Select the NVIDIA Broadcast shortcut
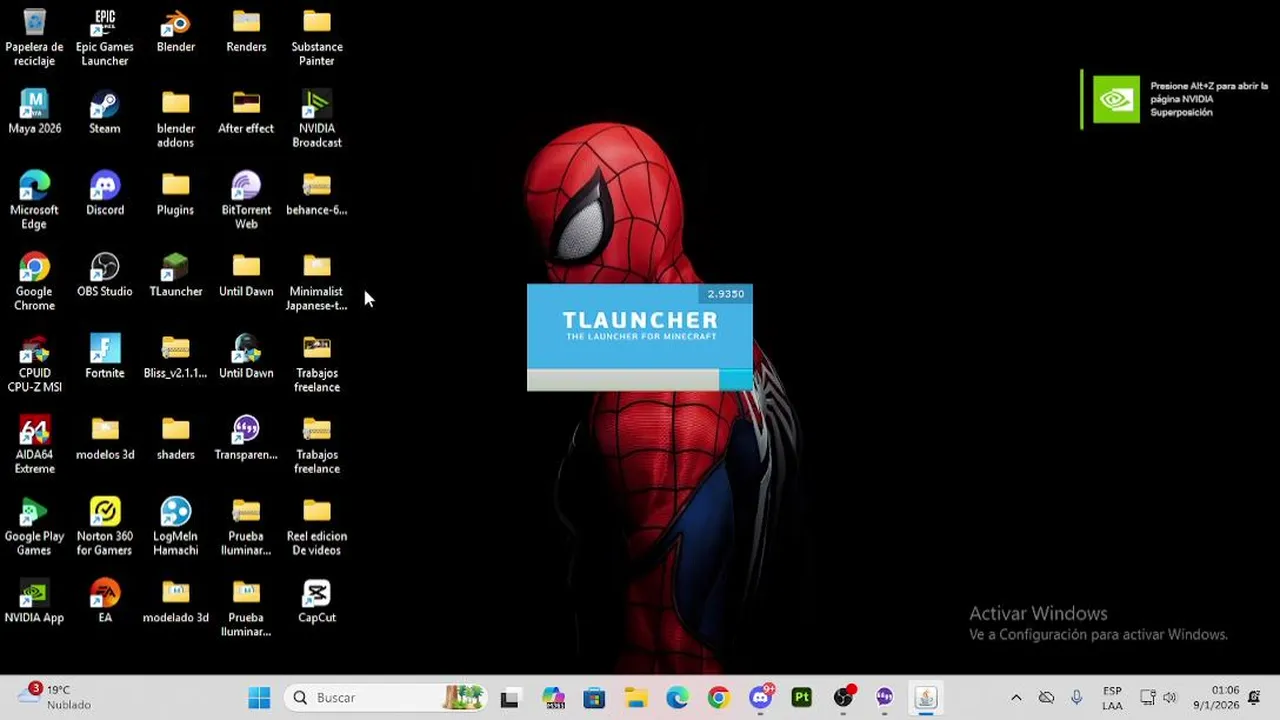The image size is (1280, 720). (x=317, y=119)
